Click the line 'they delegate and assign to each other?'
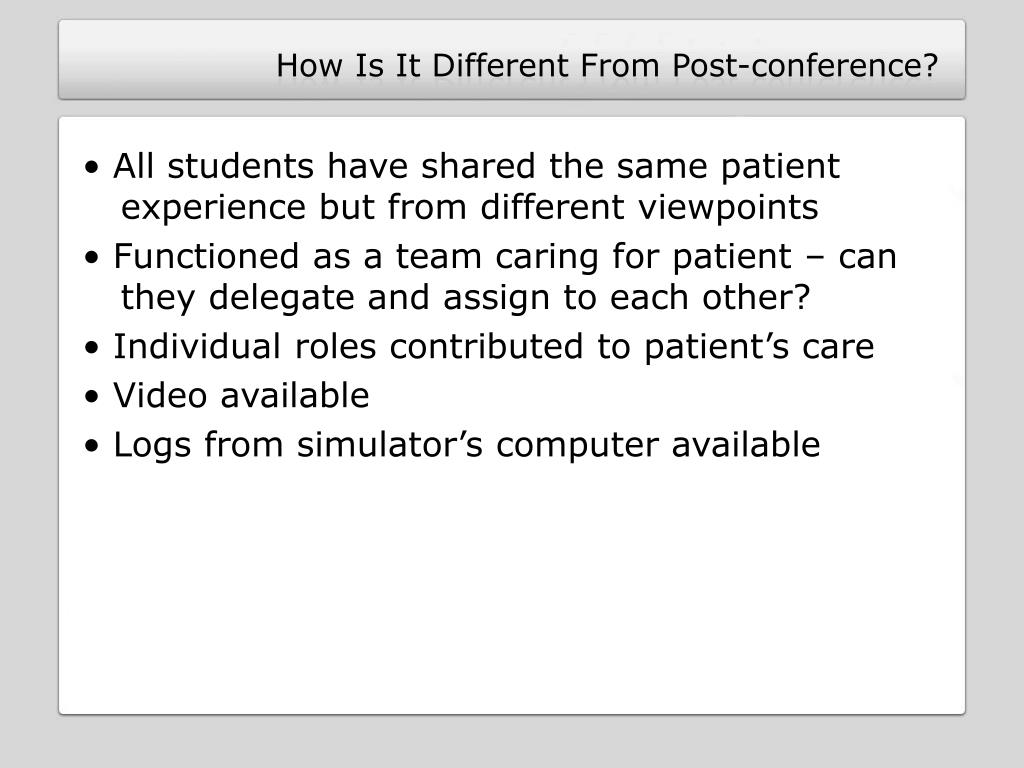The width and height of the screenshot is (1024, 768). 466,297
